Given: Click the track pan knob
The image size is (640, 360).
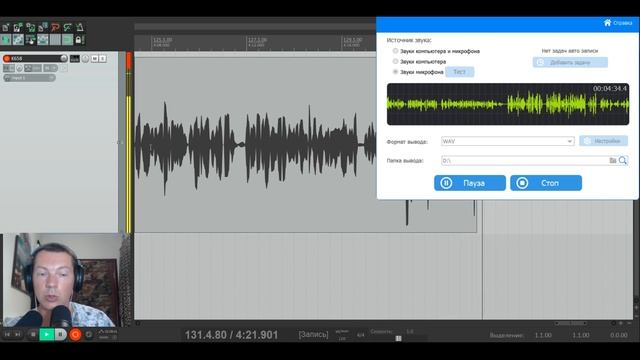Looking at the screenshot, I should [x=85, y=58].
